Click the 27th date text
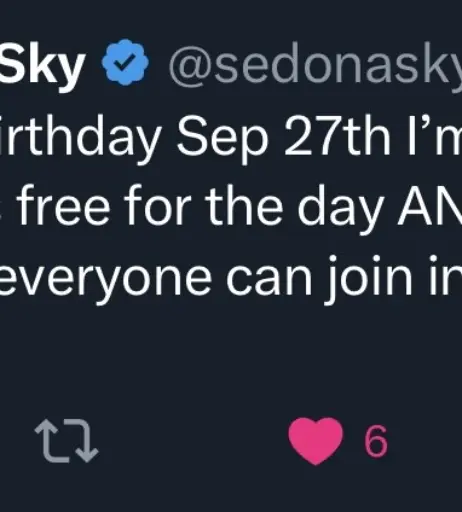The height and width of the screenshot is (512, 462). click(337, 136)
